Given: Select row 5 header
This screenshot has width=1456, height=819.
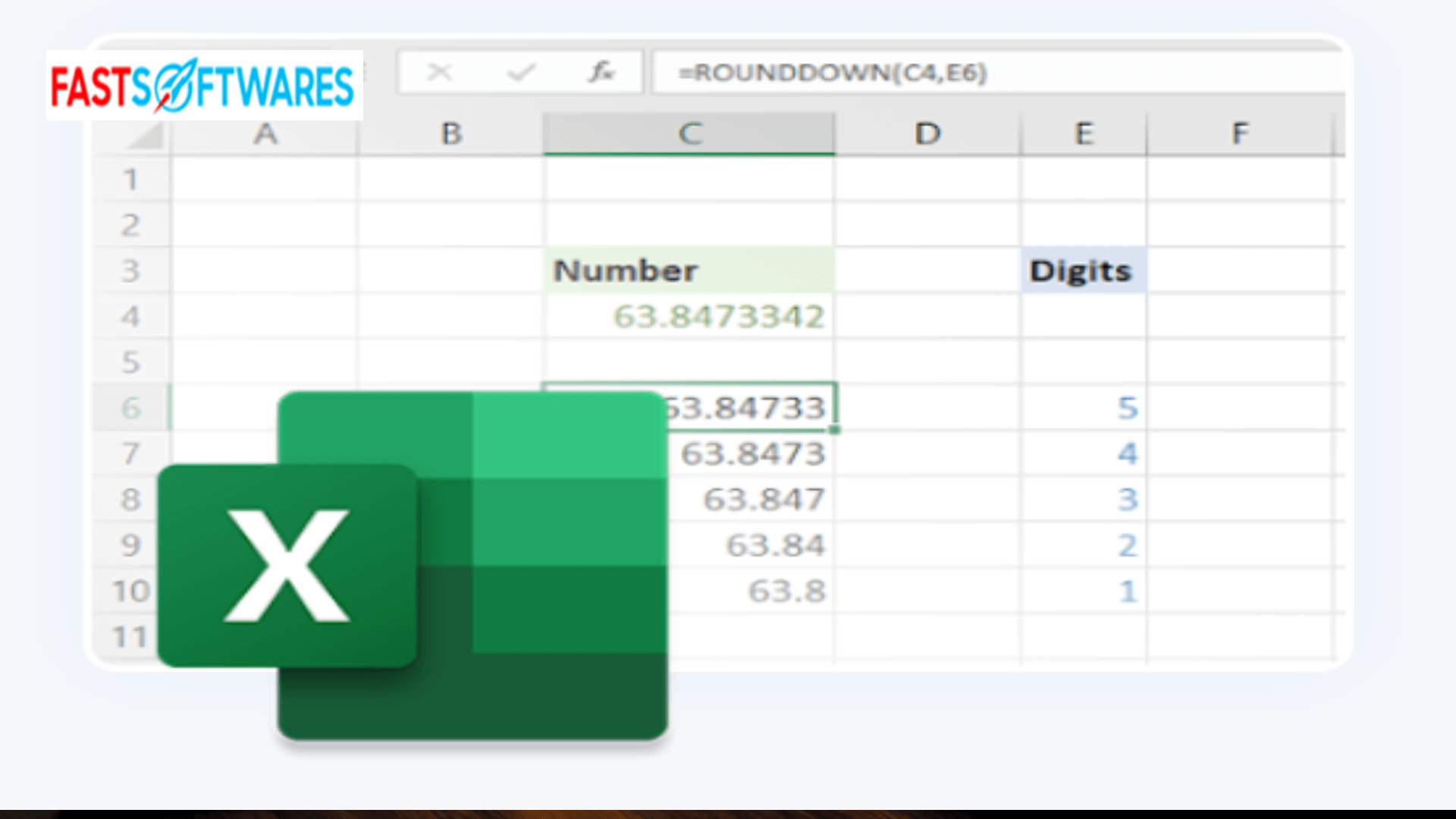Looking at the screenshot, I should 130,362.
